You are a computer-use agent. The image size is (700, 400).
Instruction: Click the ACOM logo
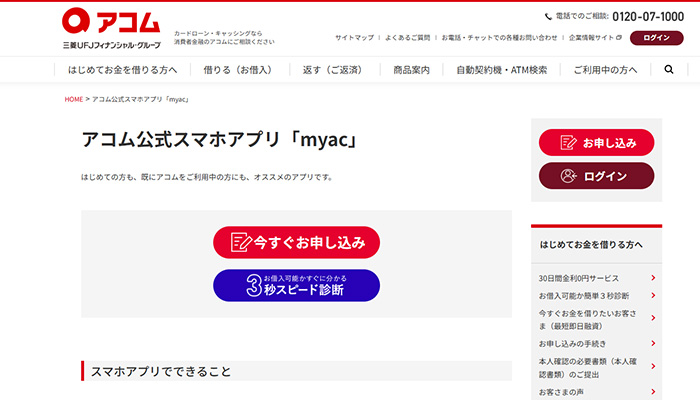pyautogui.click(x=111, y=28)
